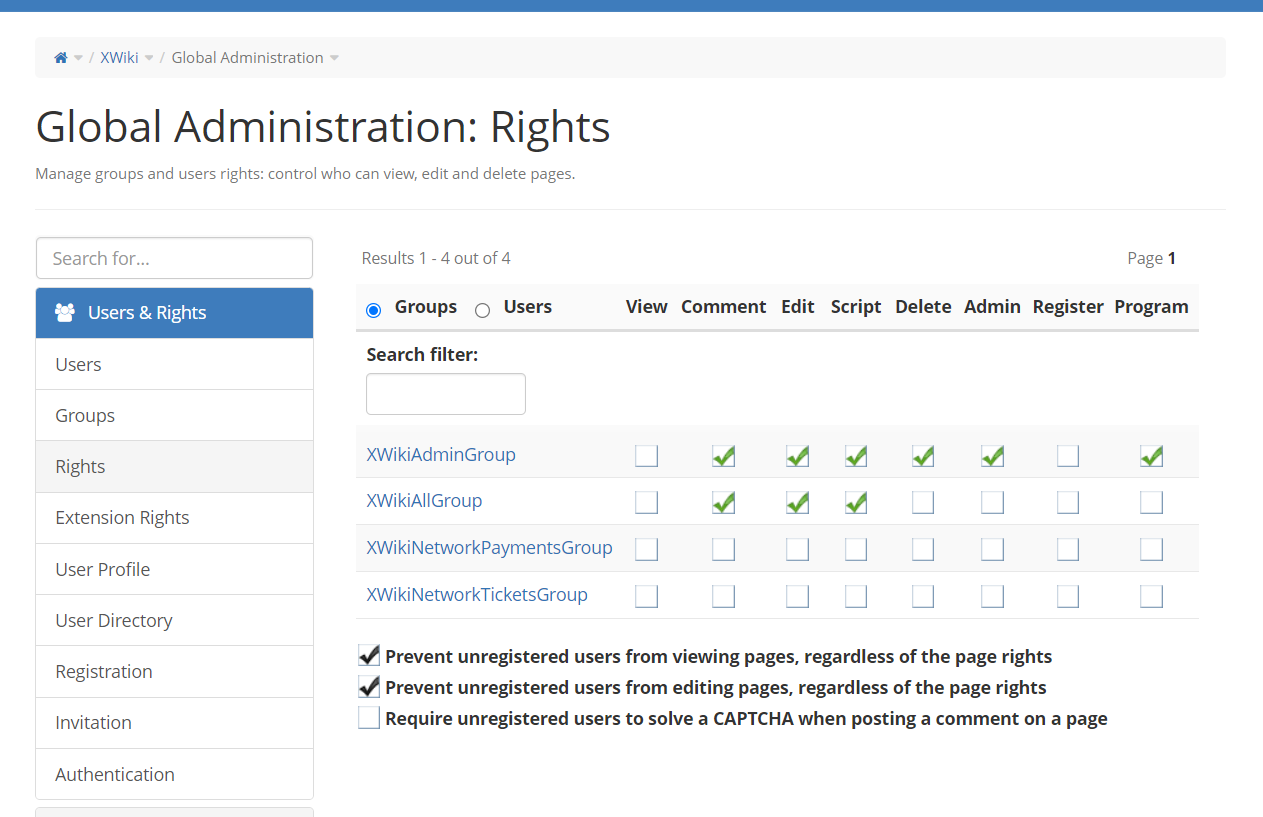Open the XWiki breadcrumb link
This screenshot has width=1263, height=817.
tap(119, 58)
